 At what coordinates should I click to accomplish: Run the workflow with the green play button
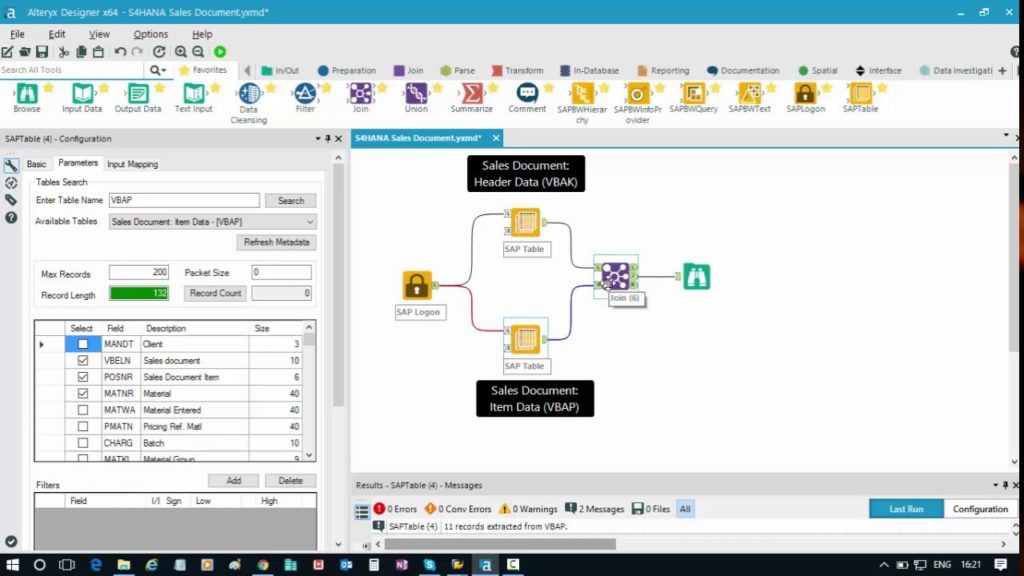click(x=220, y=52)
